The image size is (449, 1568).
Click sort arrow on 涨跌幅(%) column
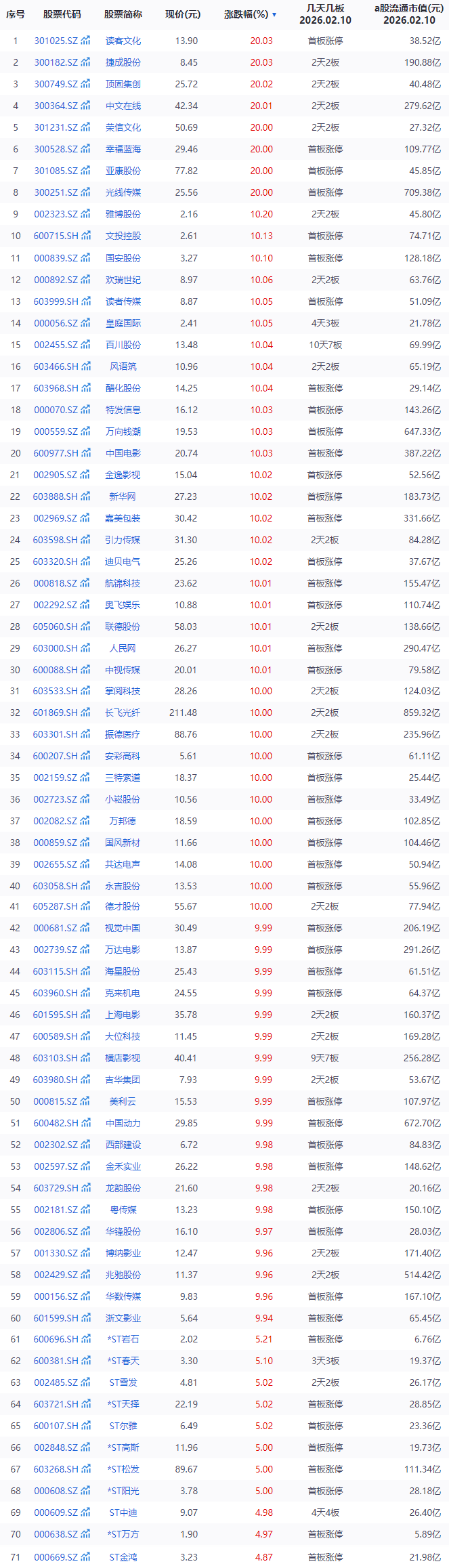click(x=274, y=14)
